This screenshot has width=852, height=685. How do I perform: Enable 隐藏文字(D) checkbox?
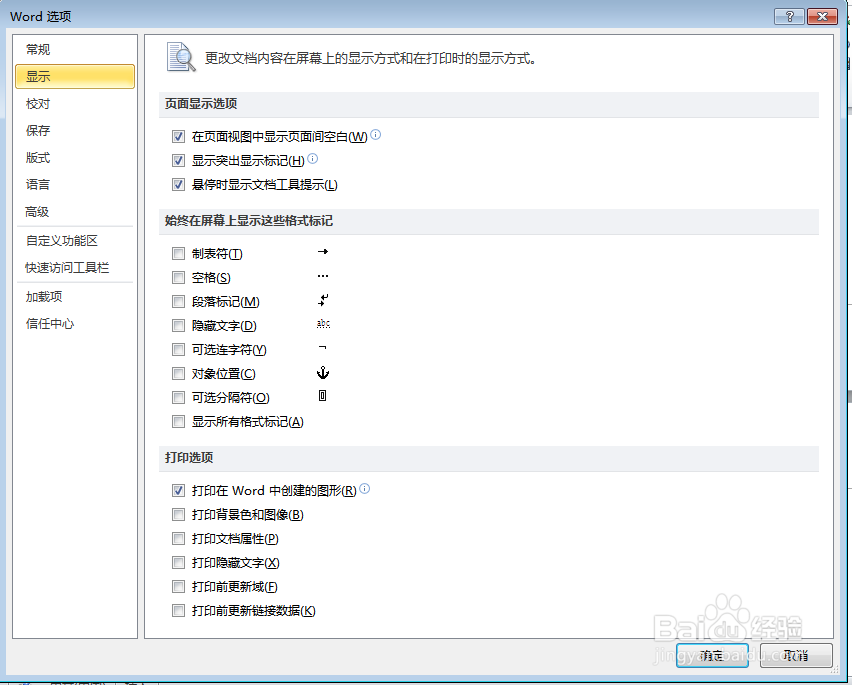coord(178,325)
